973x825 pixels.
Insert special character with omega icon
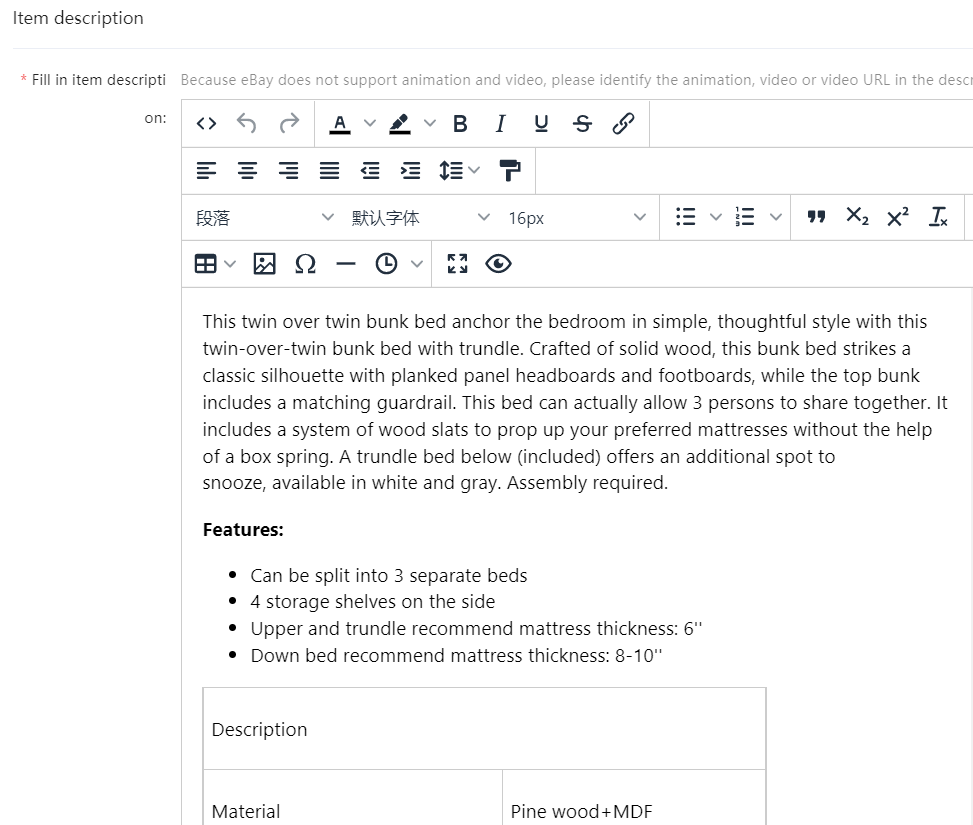click(x=305, y=264)
